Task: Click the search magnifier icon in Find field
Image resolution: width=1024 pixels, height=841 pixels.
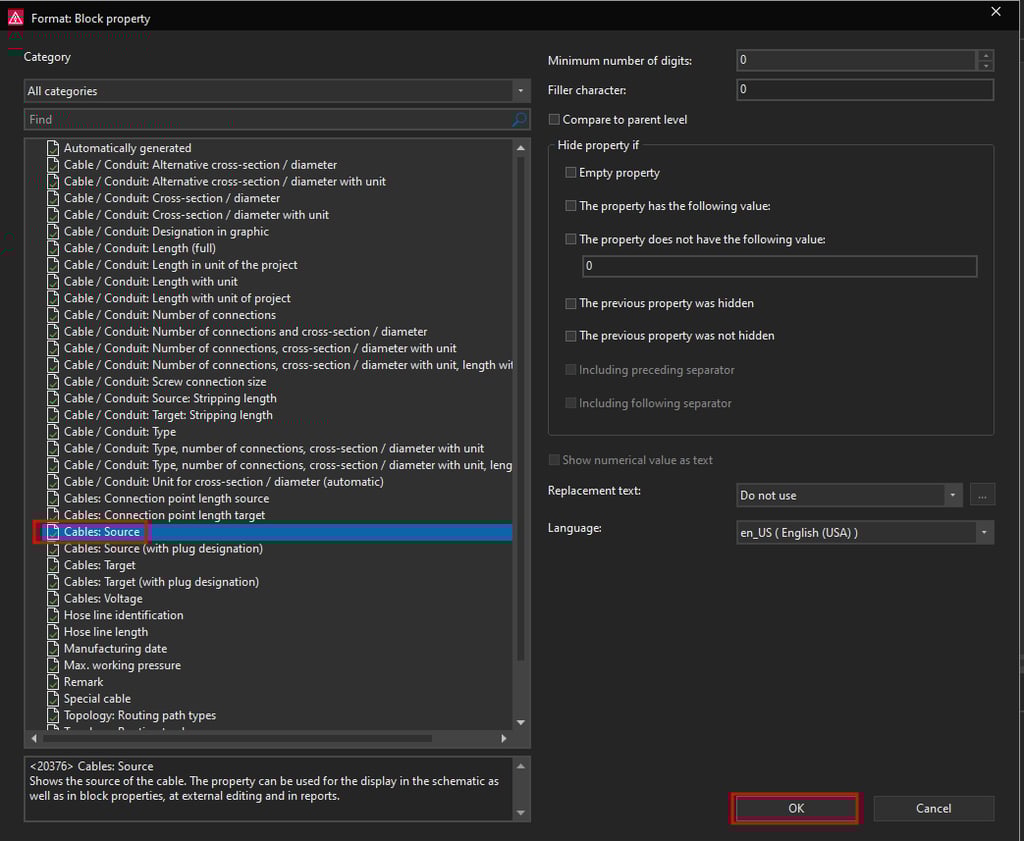Action: (519, 119)
